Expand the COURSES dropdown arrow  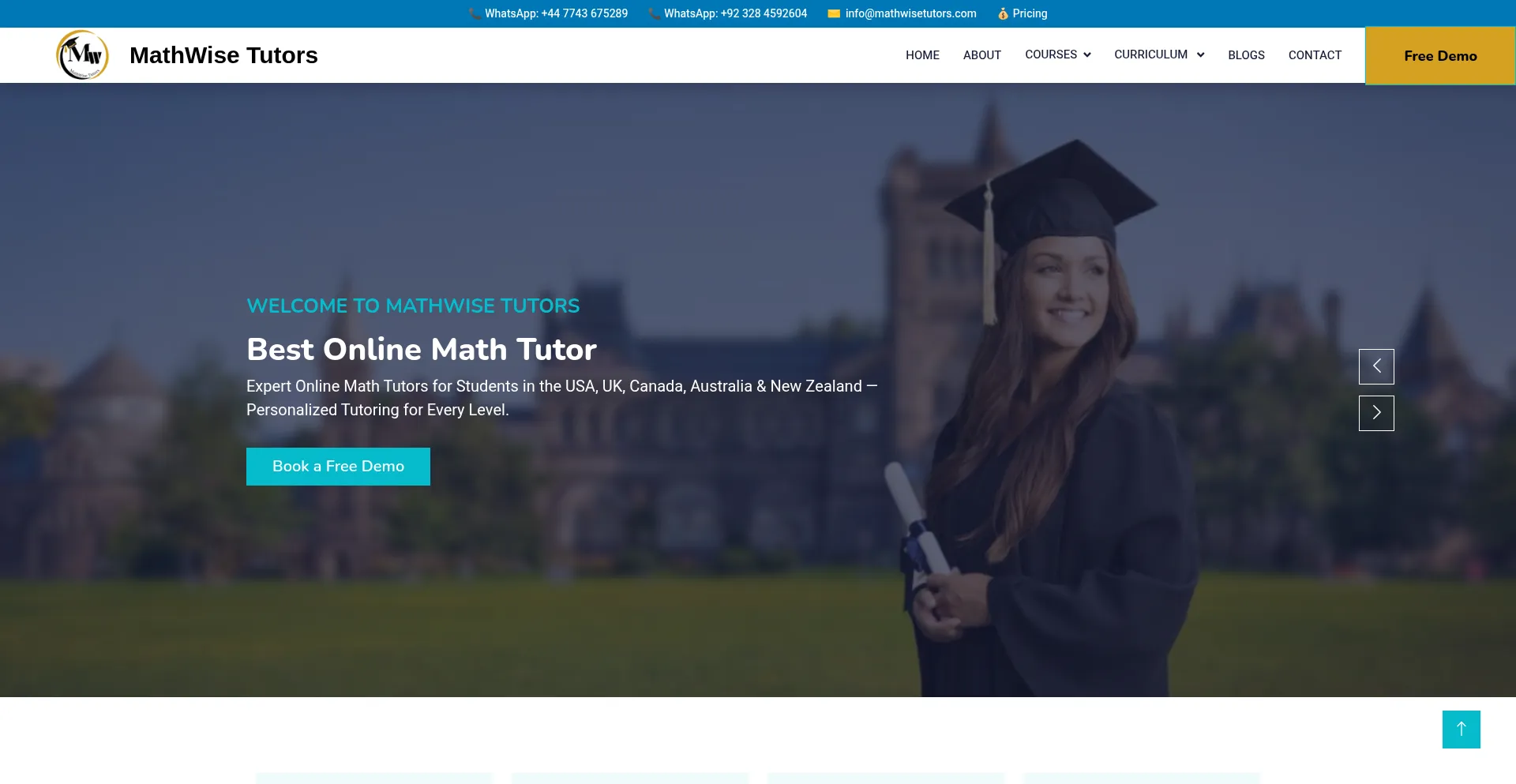click(x=1087, y=54)
